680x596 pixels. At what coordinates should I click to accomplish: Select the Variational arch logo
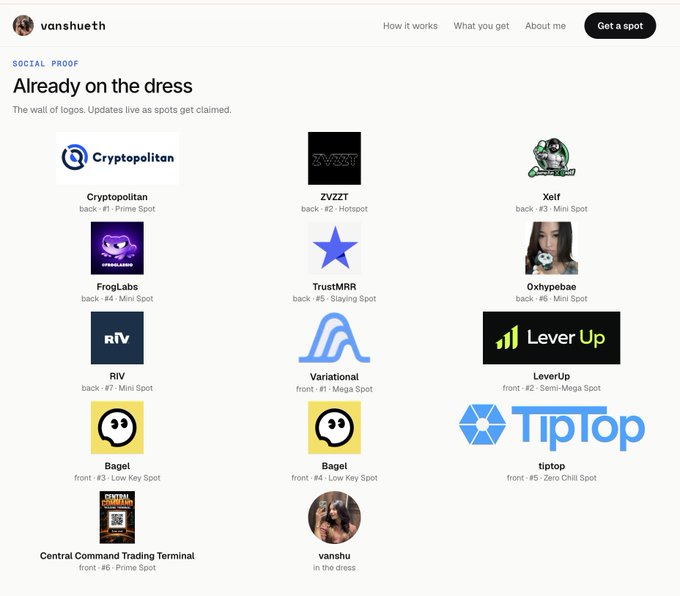coord(334,338)
